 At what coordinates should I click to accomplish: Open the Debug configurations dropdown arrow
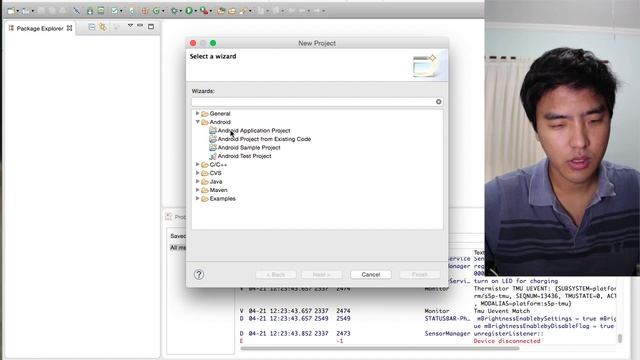tap(181, 11)
